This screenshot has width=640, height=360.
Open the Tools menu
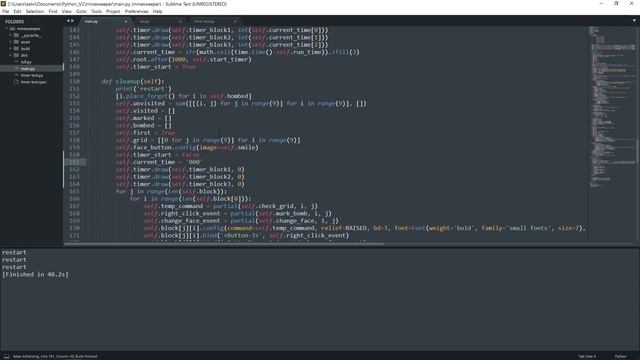point(96,11)
